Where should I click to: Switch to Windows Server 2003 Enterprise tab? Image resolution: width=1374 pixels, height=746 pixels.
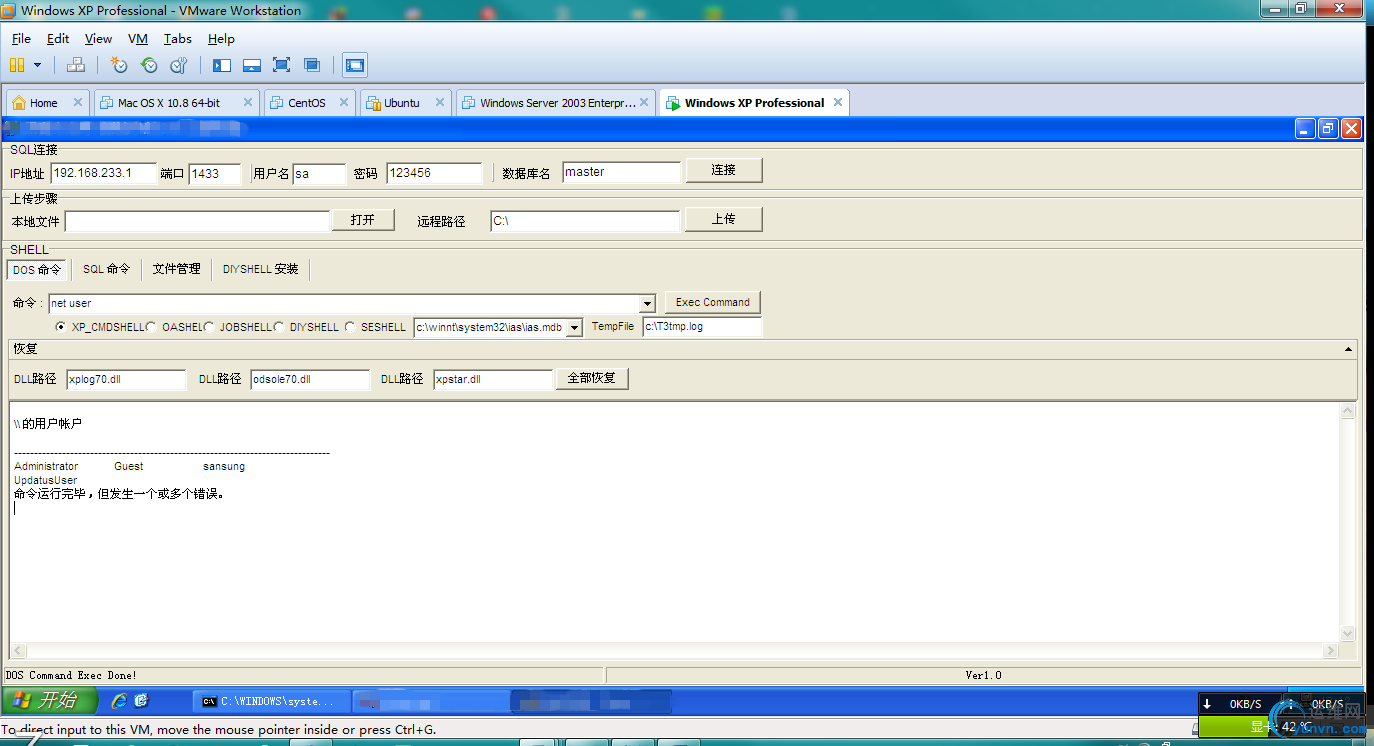click(x=557, y=103)
